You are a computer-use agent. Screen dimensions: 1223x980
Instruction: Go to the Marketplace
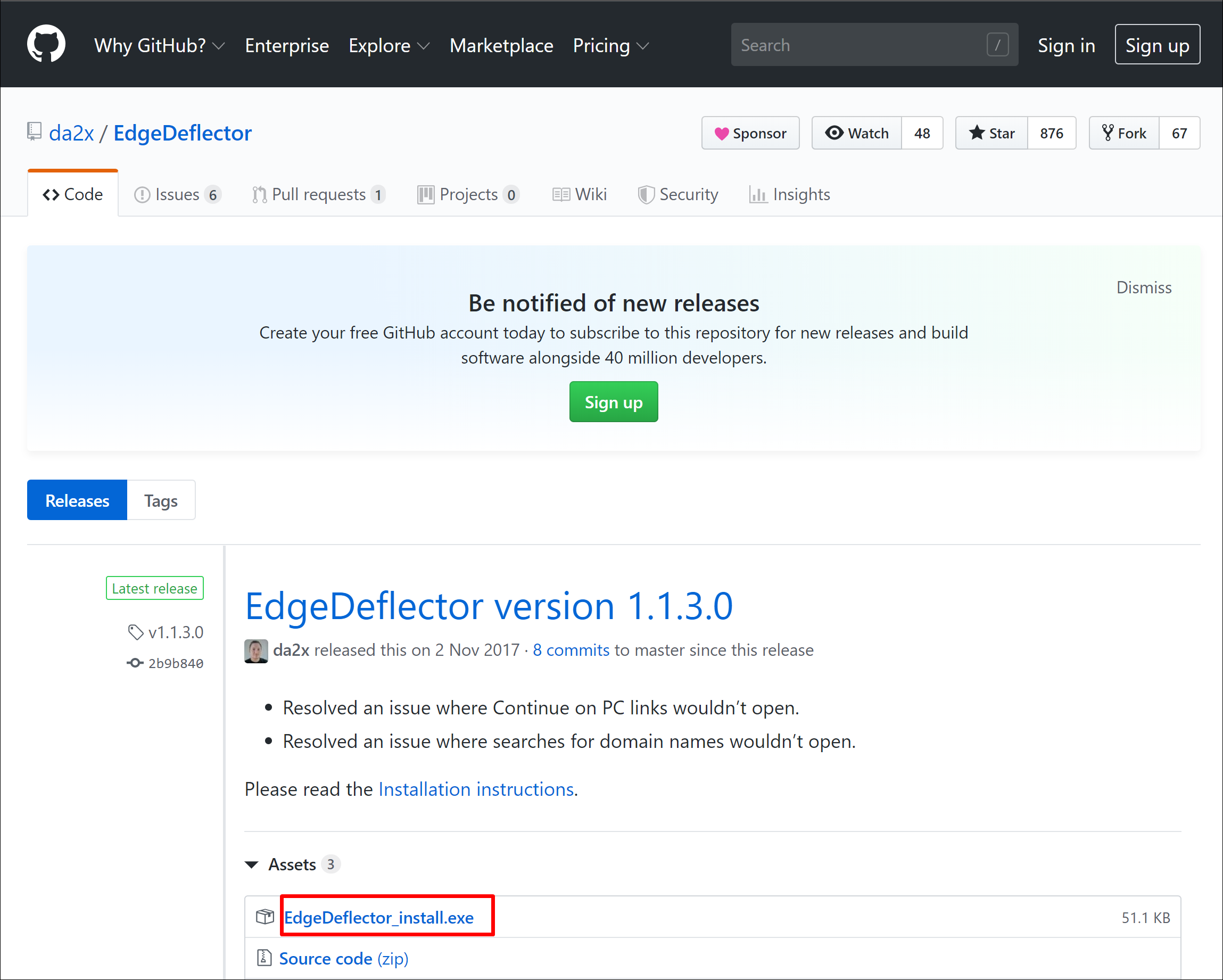[x=501, y=45]
